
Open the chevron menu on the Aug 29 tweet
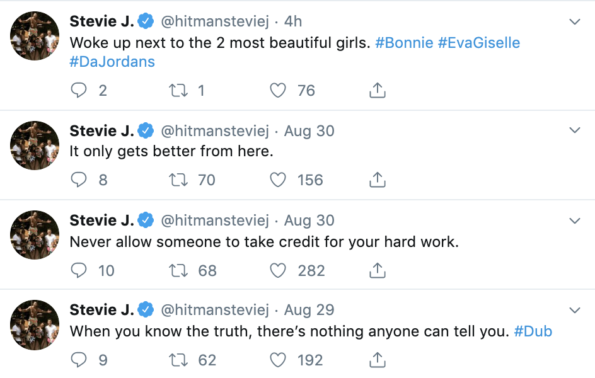coord(575,310)
